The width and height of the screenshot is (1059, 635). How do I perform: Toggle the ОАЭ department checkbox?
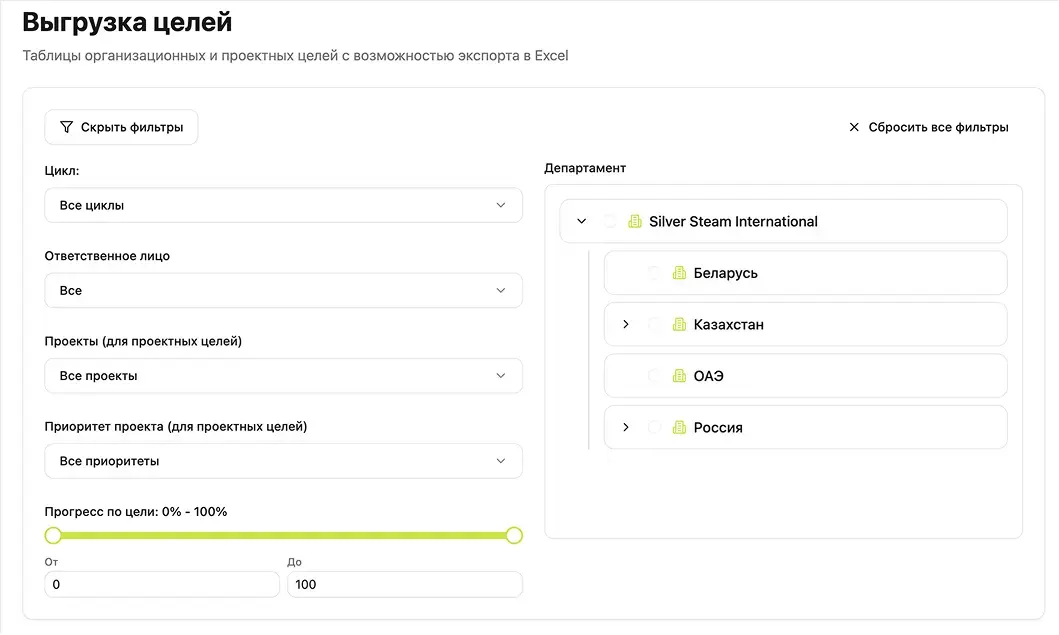click(654, 376)
